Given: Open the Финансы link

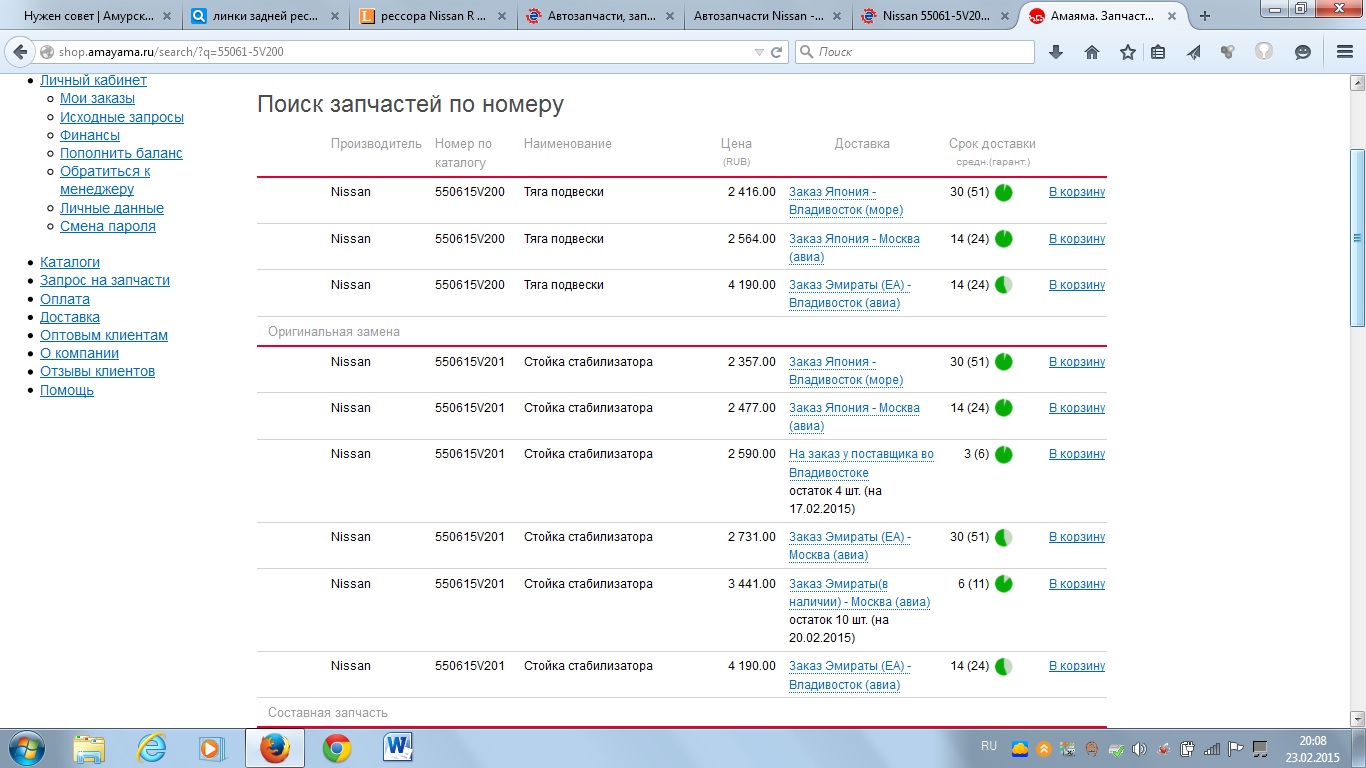Looking at the screenshot, I should (x=90, y=135).
